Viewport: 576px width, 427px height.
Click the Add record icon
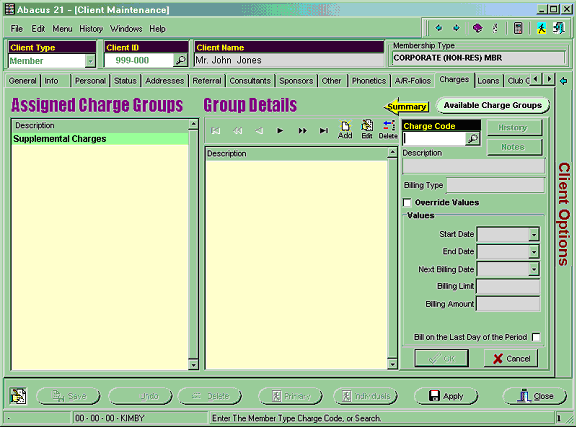[x=345, y=130]
